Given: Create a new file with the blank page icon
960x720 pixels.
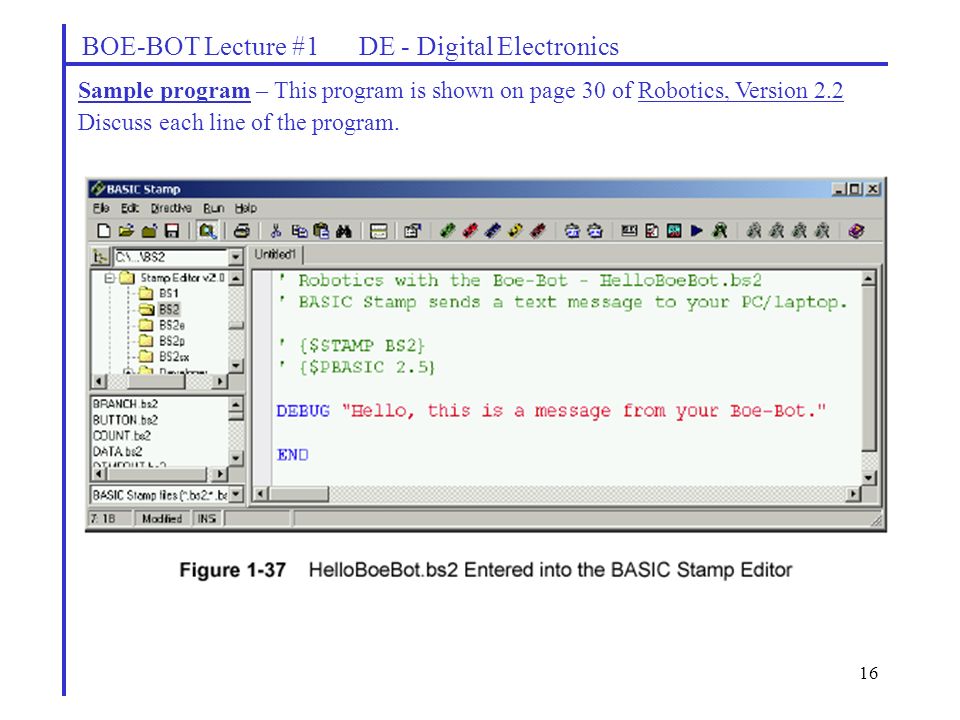Looking at the screenshot, I should click(x=104, y=231).
